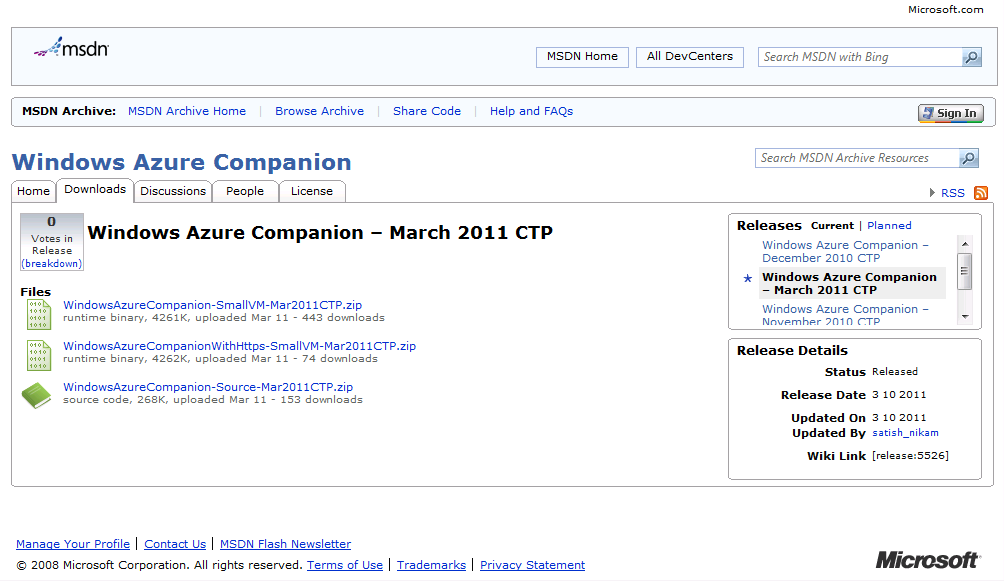
Task: Open the Help and FAQs link
Action: (531, 111)
